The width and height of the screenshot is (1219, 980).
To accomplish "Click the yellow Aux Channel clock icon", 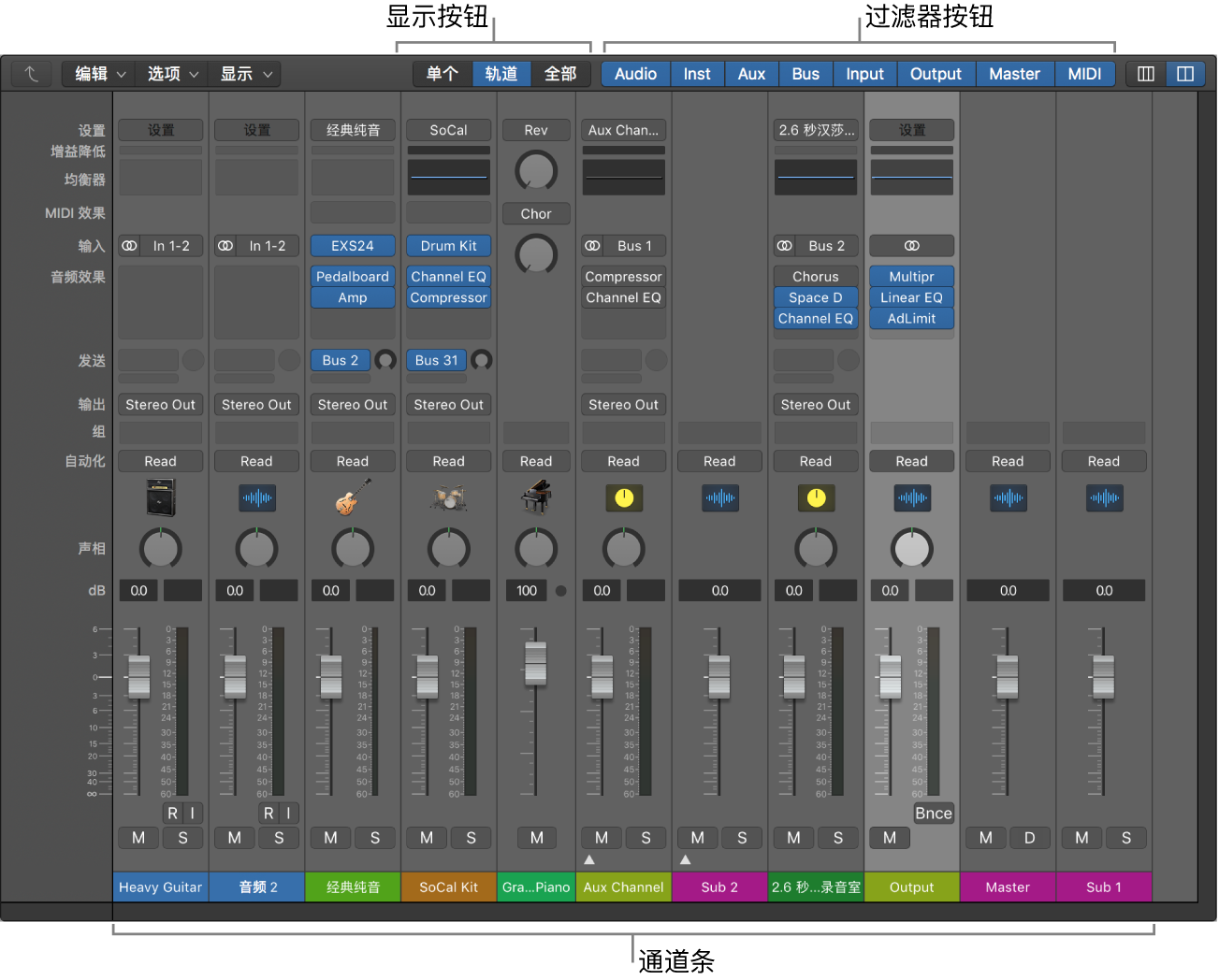I will [x=624, y=498].
